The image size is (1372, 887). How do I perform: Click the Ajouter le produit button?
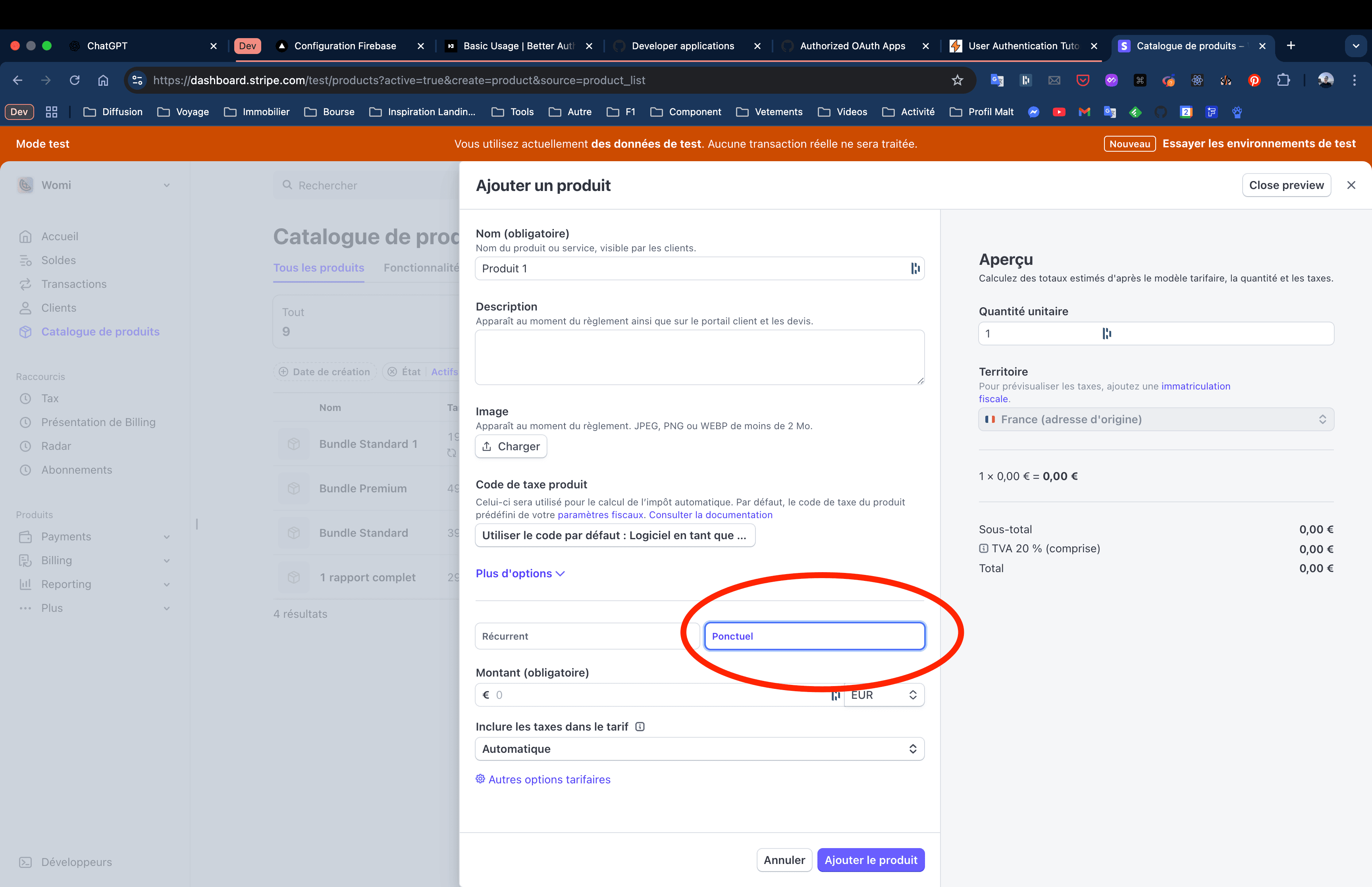point(870,860)
